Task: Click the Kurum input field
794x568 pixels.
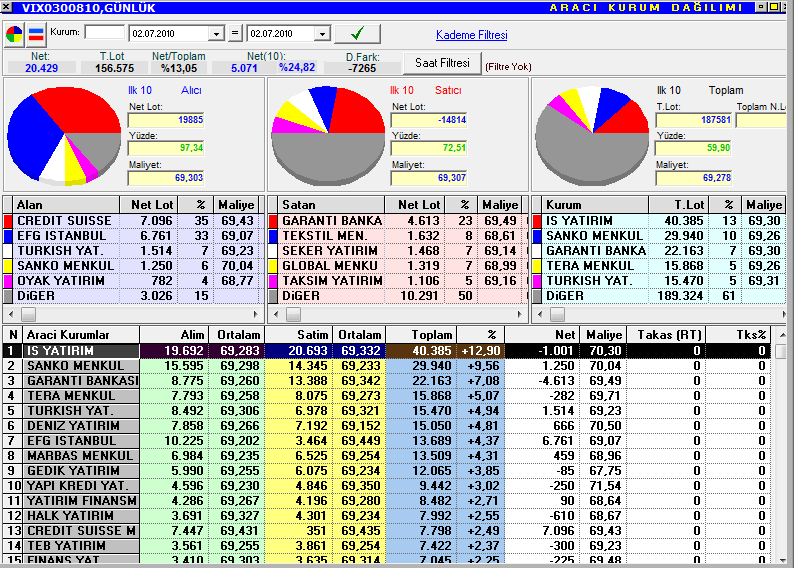Action: point(105,32)
